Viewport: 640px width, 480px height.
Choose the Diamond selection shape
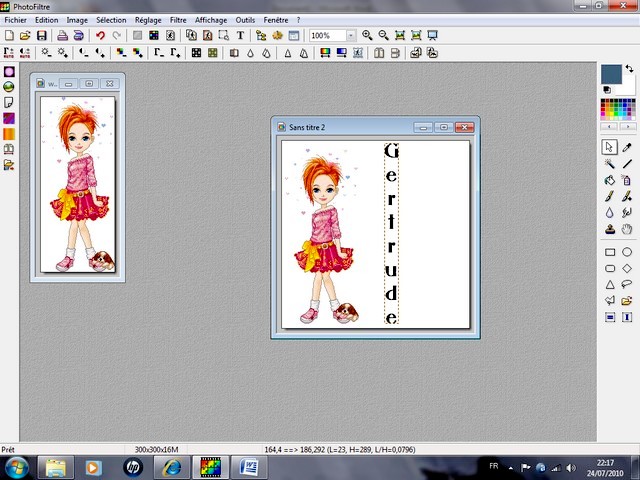pos(627,268)
